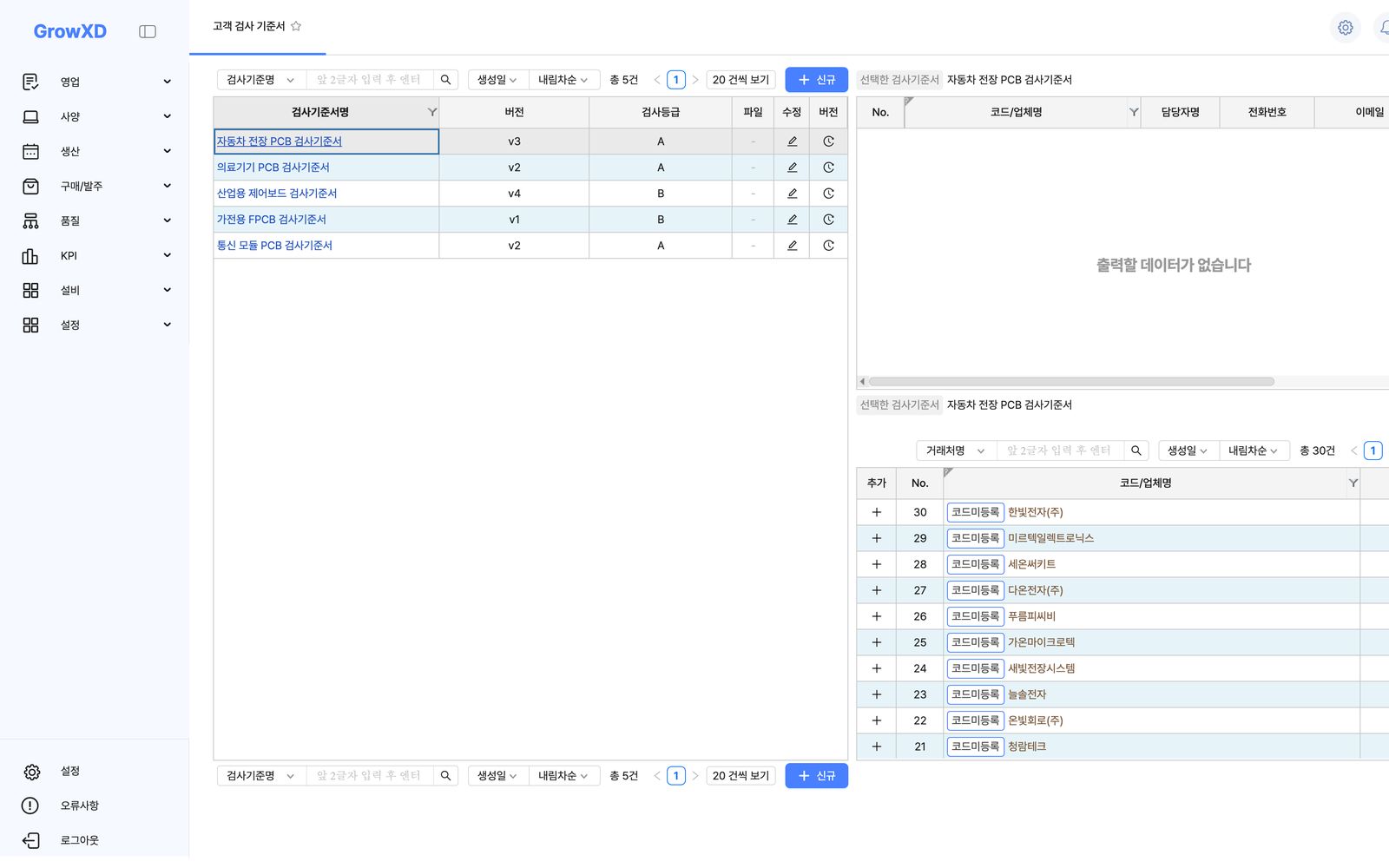View version history for 의료기기 PCB 검사기준서

(x=828, y=168)
